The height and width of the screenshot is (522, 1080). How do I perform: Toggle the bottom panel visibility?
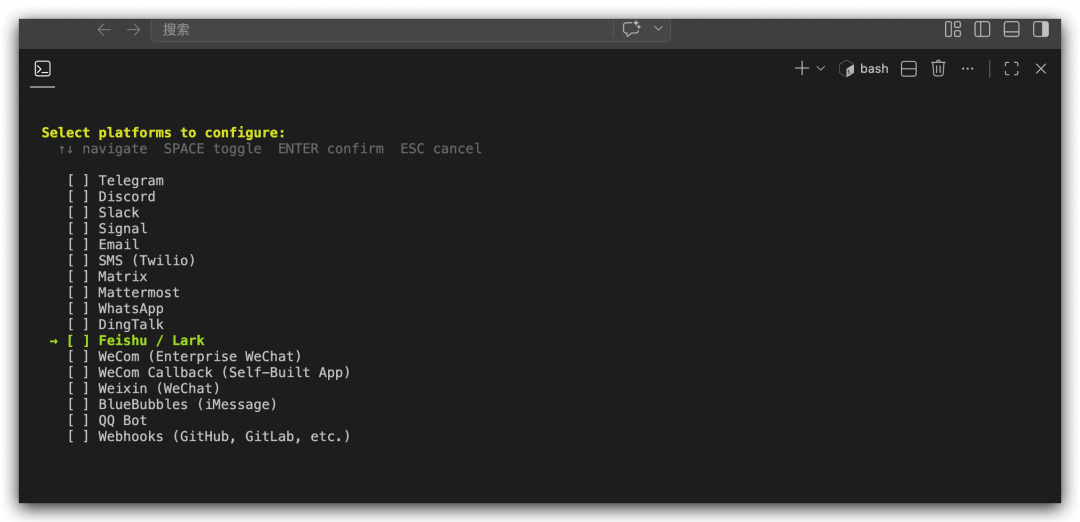[1011, 29]
